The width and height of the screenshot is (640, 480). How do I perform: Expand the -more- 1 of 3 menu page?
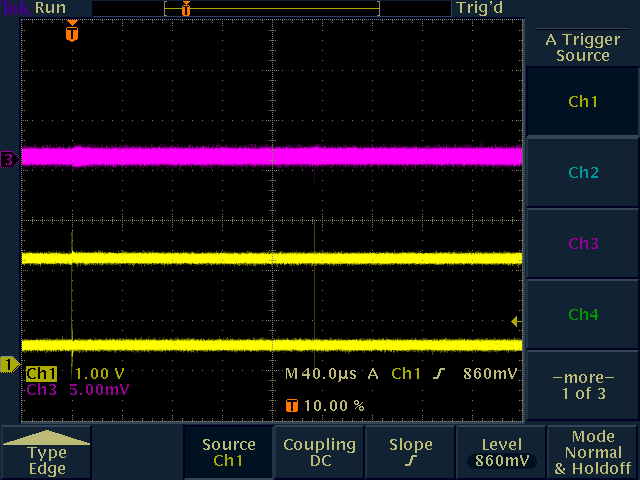click(x=582, y=386)
